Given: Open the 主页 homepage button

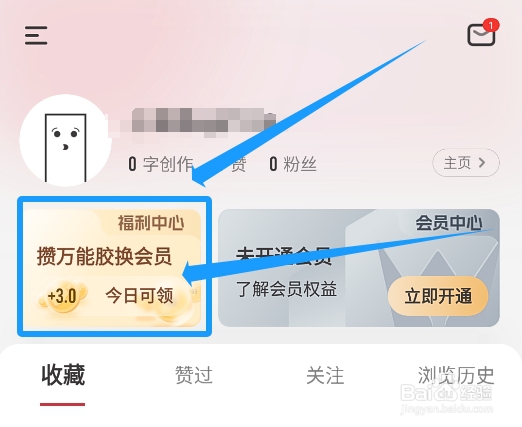Looking at the screenshot, I should click(466, 163).
